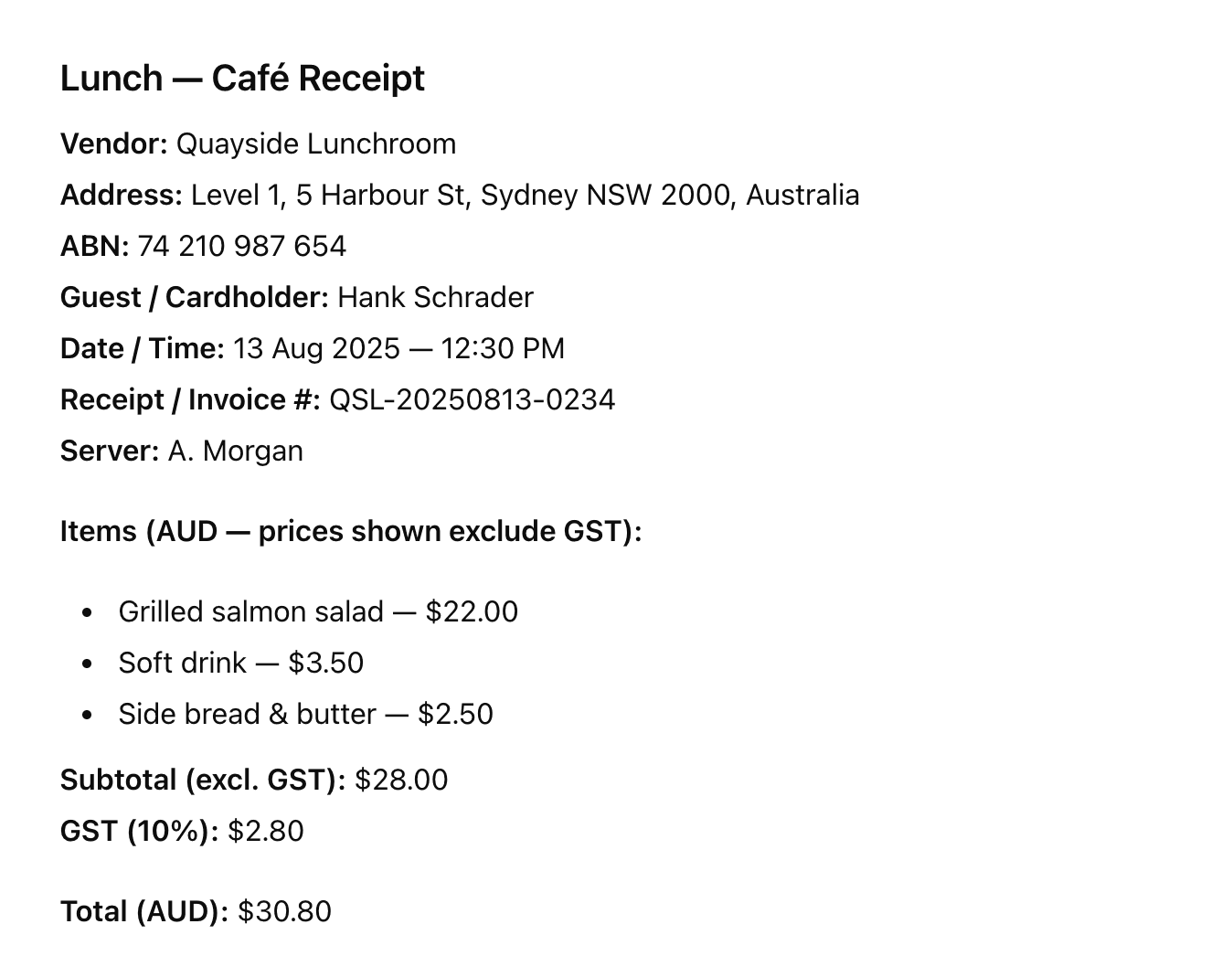
Task: Click the date 13 Aug 2025
Action: click(x=316, y=349)
